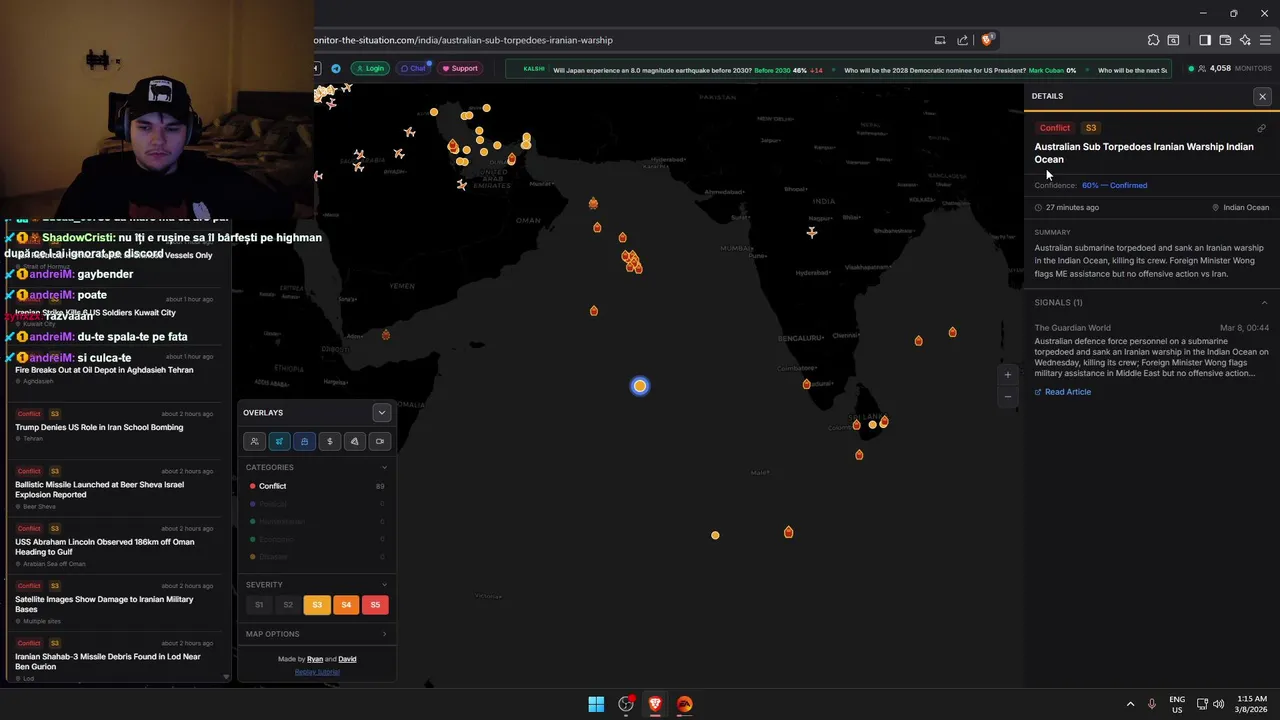The height and width of the screenshot is (720, 1280).
Task: Open Ryan's credit link
Action: pyautogui.click(x=315, y=659)
